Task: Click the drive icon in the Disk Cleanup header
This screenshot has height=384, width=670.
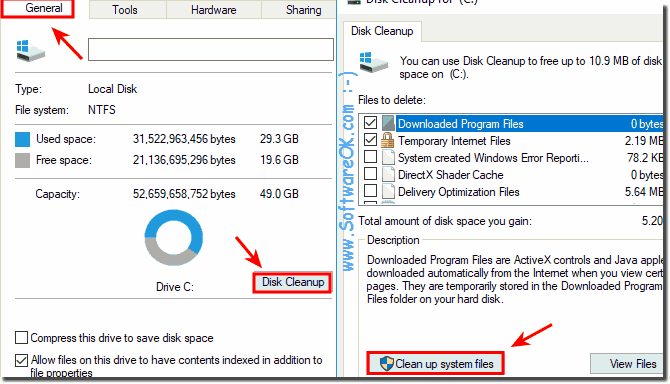Action: click(373, 63)
